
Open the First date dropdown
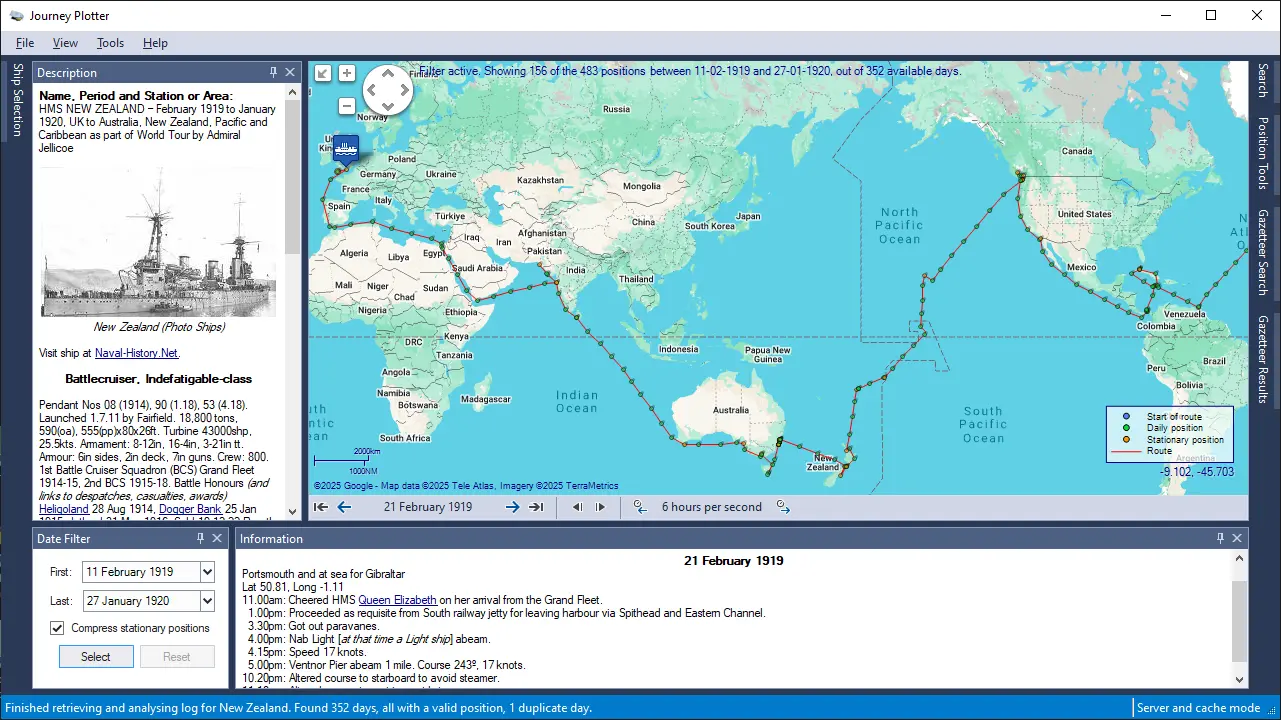coord(207,572)
